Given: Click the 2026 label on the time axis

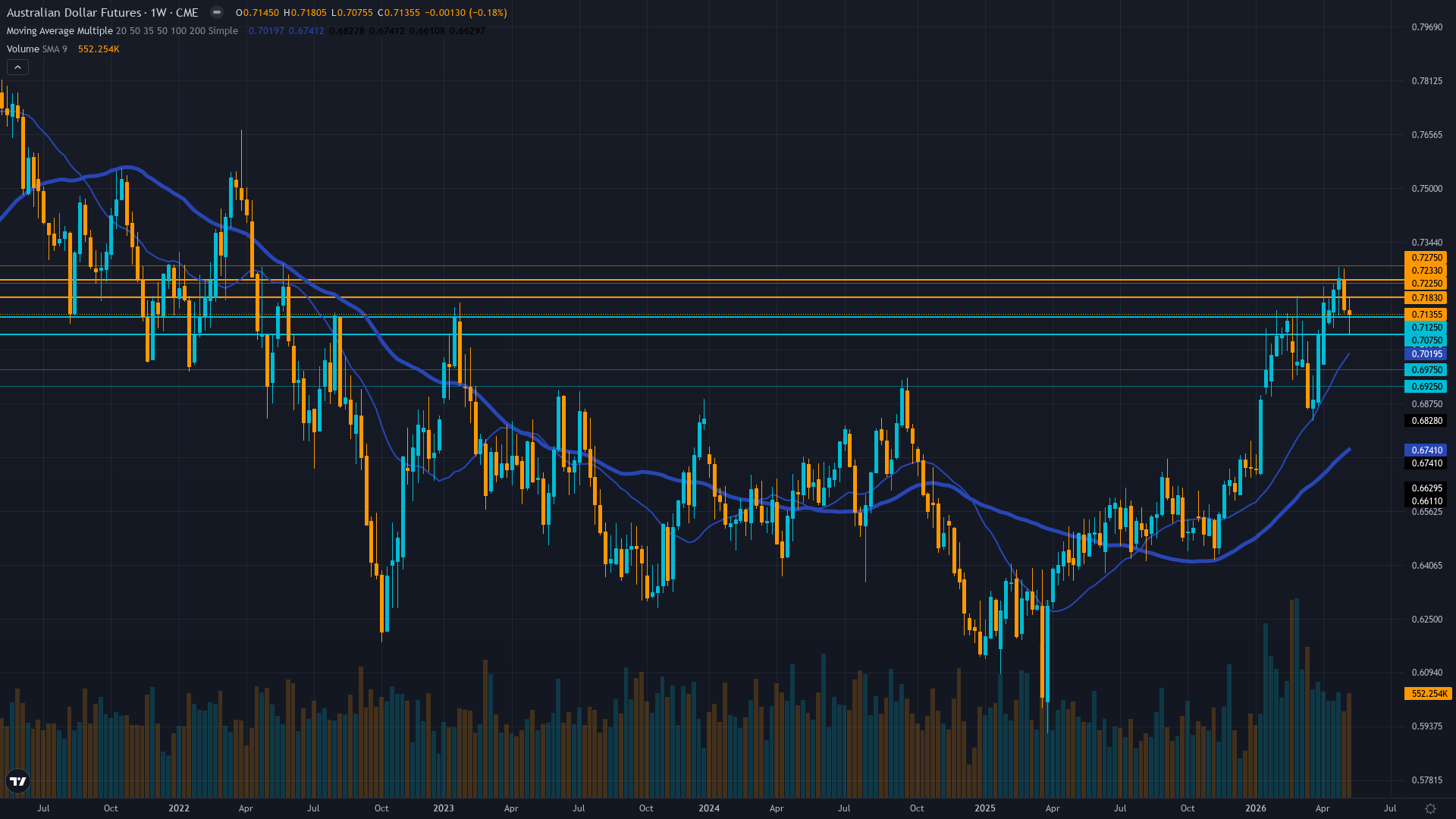Looking at the screenshot, I should click(1256, 808).
